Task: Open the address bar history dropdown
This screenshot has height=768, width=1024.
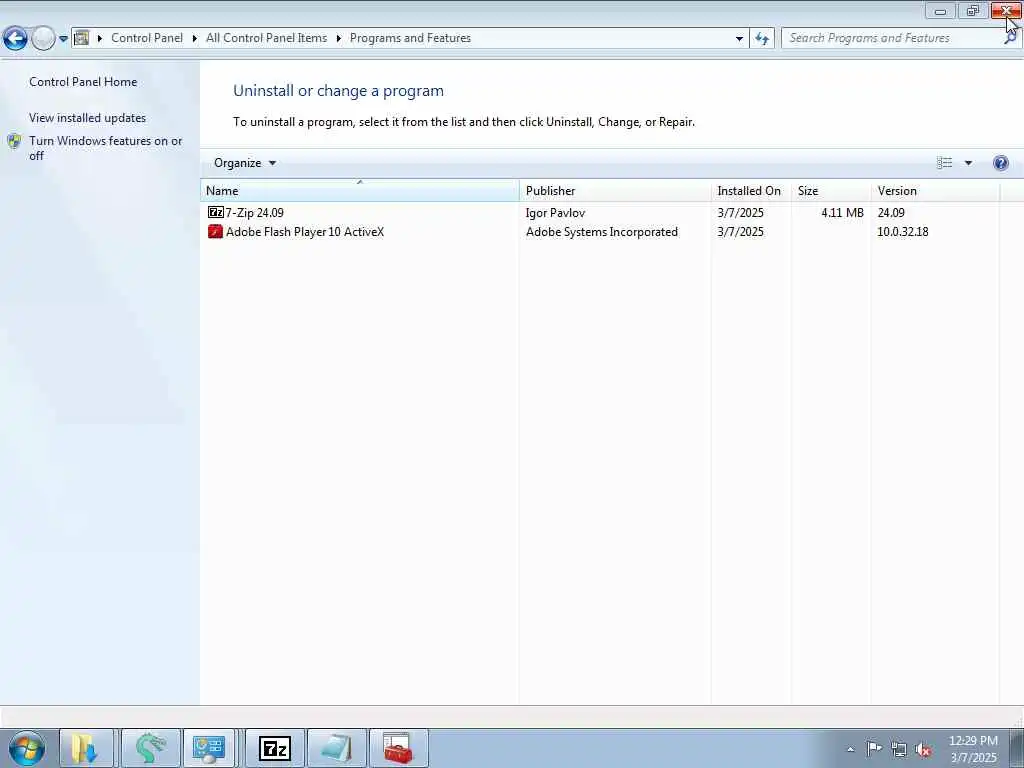Action: pos(739,38)
